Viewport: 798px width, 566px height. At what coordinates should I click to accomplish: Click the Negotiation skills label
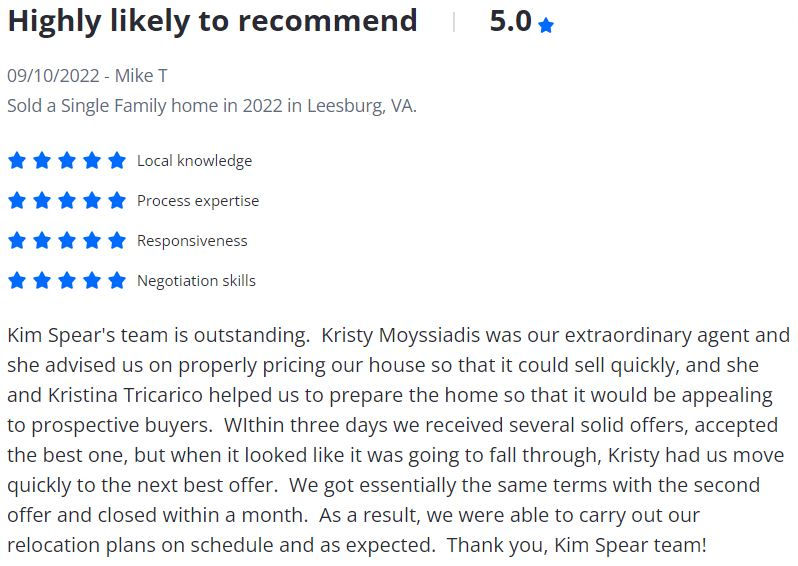pyautogui.click(x=196, y=281)
